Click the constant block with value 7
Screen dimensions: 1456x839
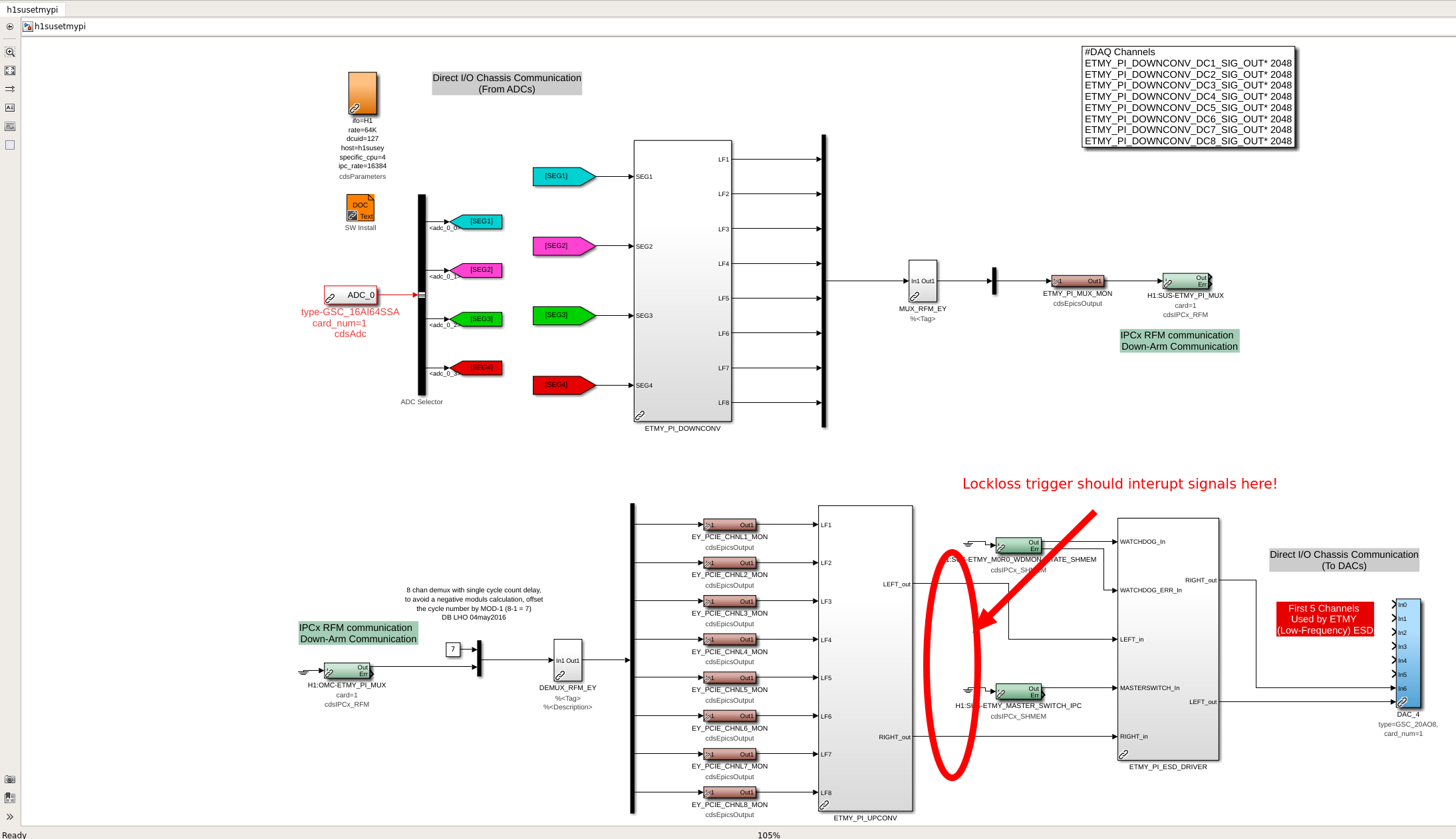(453, 650)
